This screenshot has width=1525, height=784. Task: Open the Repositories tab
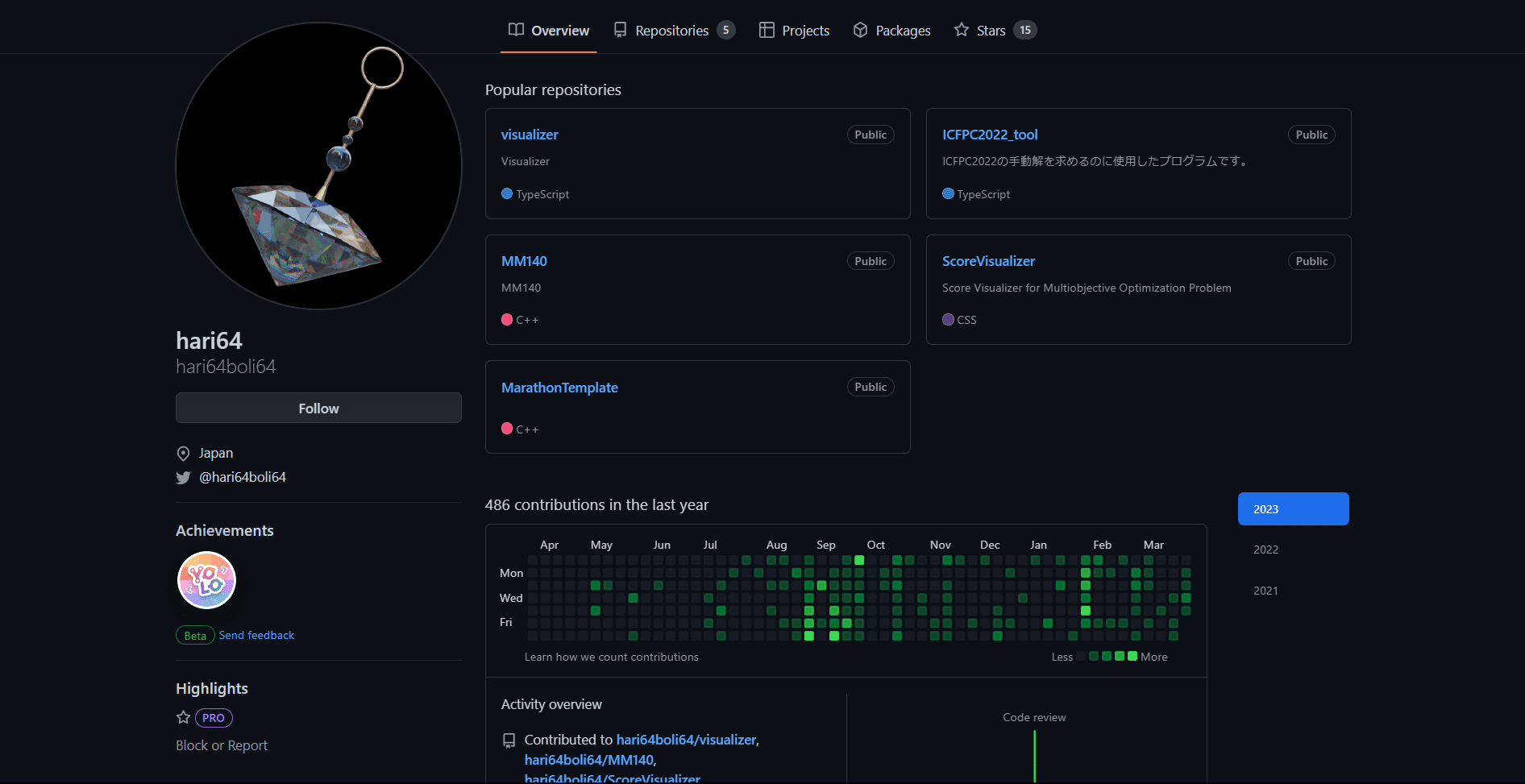[x=672, y=31]
